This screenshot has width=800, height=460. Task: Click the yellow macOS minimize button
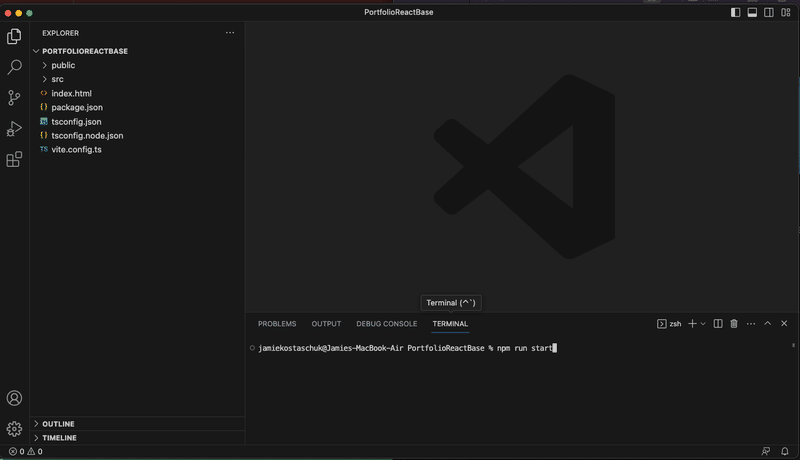(18, 13)
